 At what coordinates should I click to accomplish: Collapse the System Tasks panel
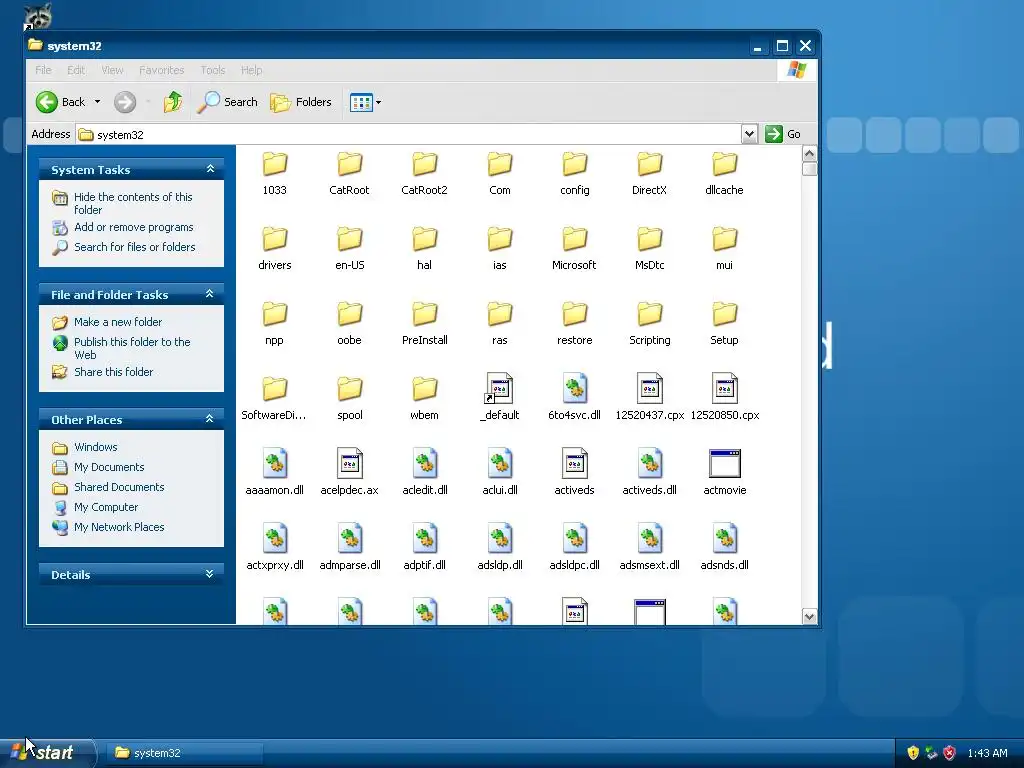coord(210,169)
